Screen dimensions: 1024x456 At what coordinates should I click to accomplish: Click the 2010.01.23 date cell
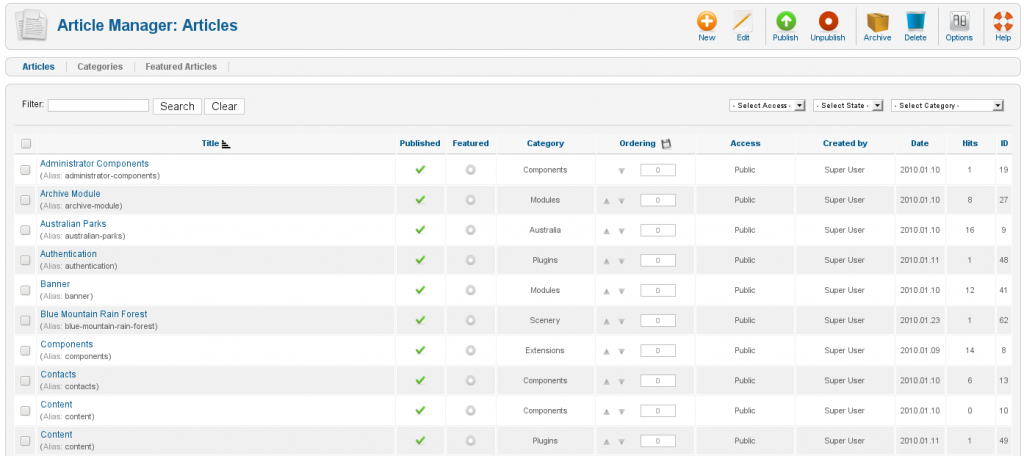coord(920,320)
